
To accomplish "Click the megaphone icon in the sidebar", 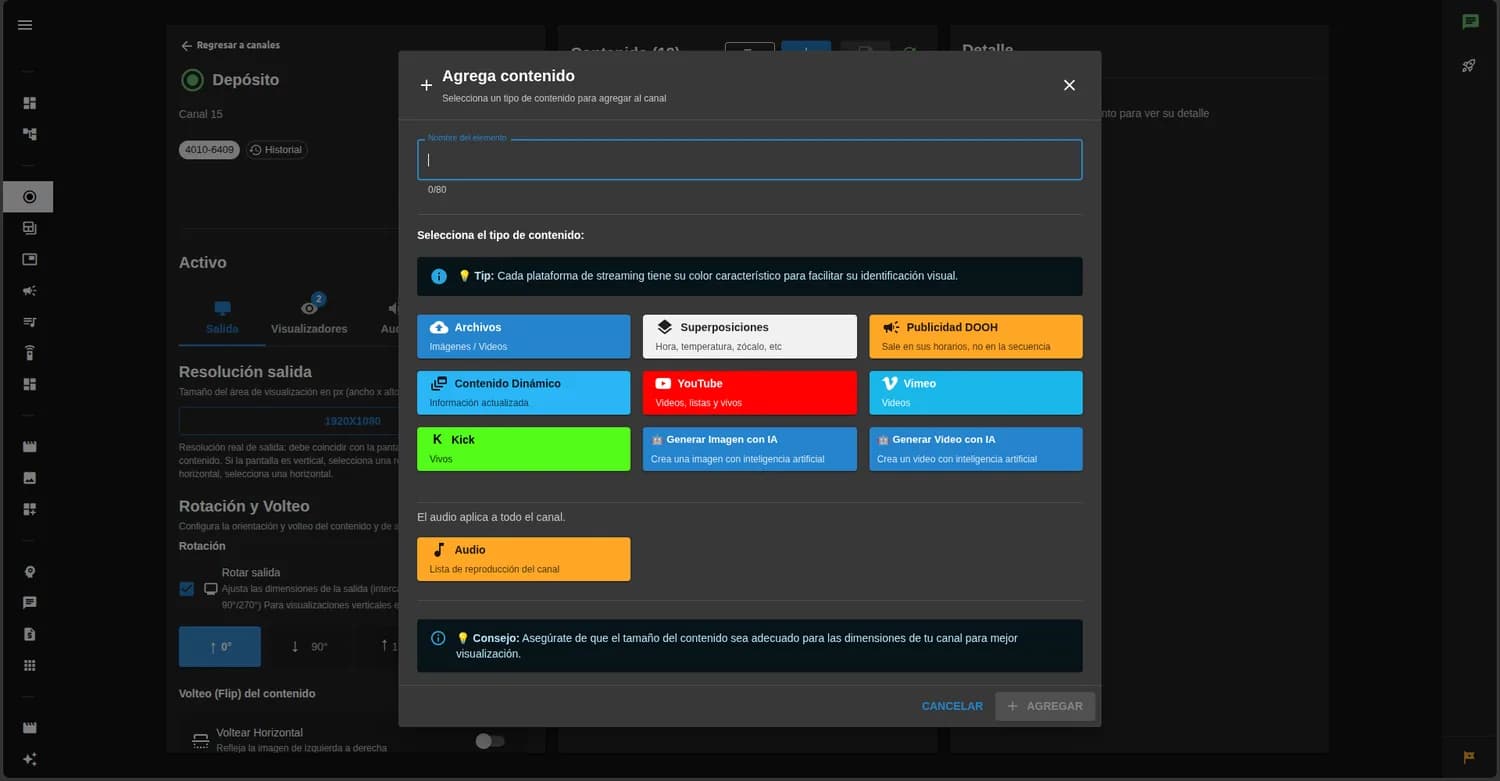I will [29, 291].
